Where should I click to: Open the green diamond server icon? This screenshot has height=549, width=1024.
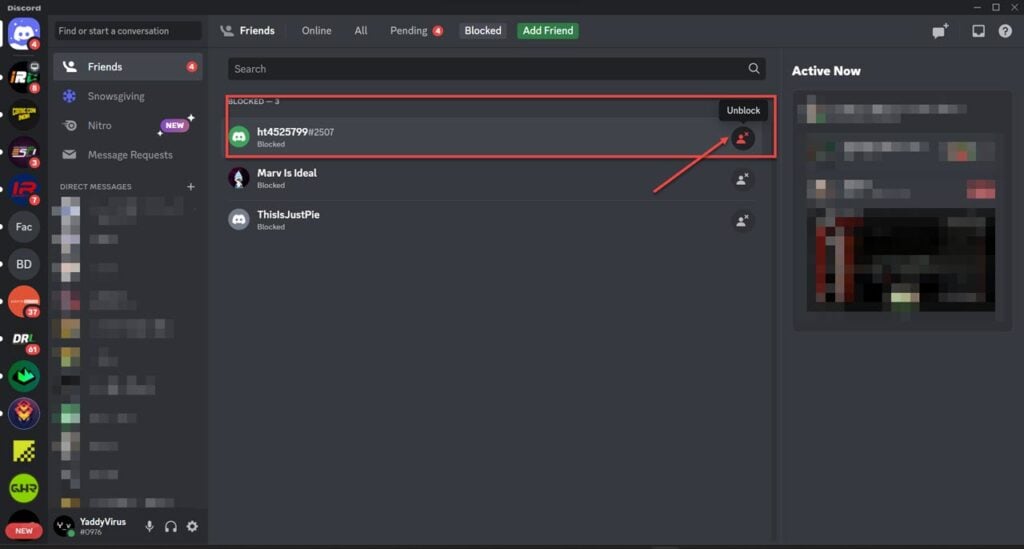[24, 376]
